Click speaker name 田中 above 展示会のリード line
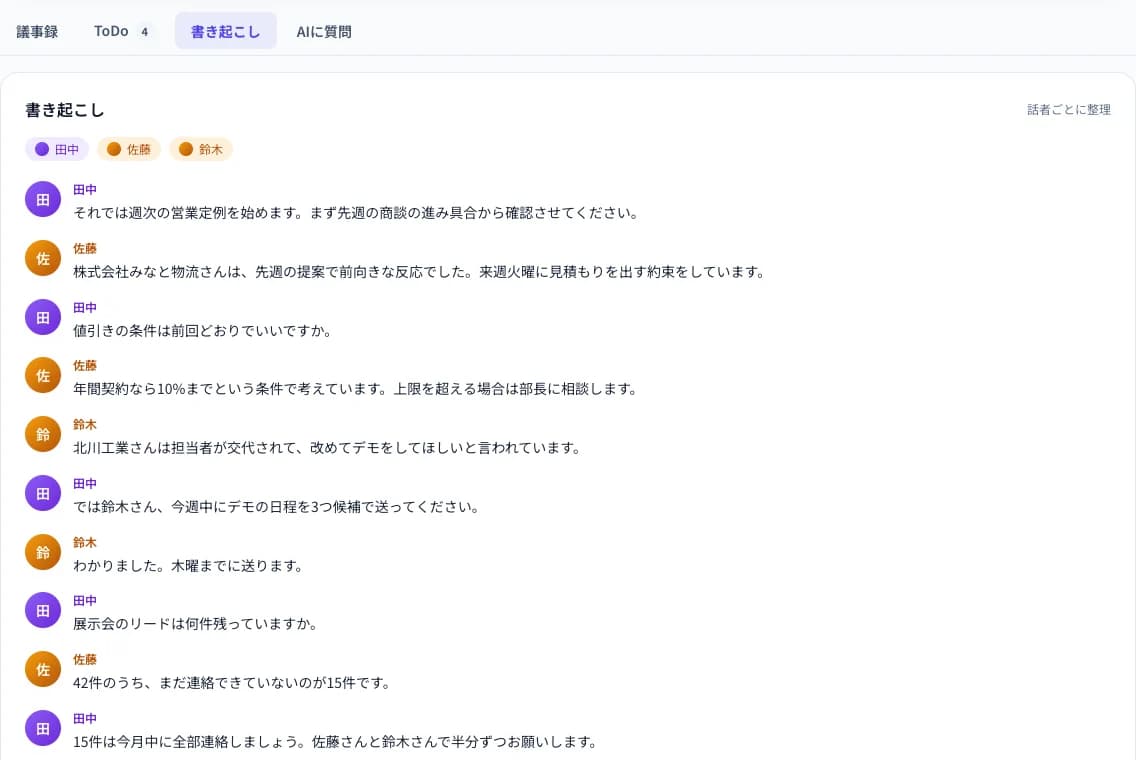The image size is (1136, 760). click(85, 601)
